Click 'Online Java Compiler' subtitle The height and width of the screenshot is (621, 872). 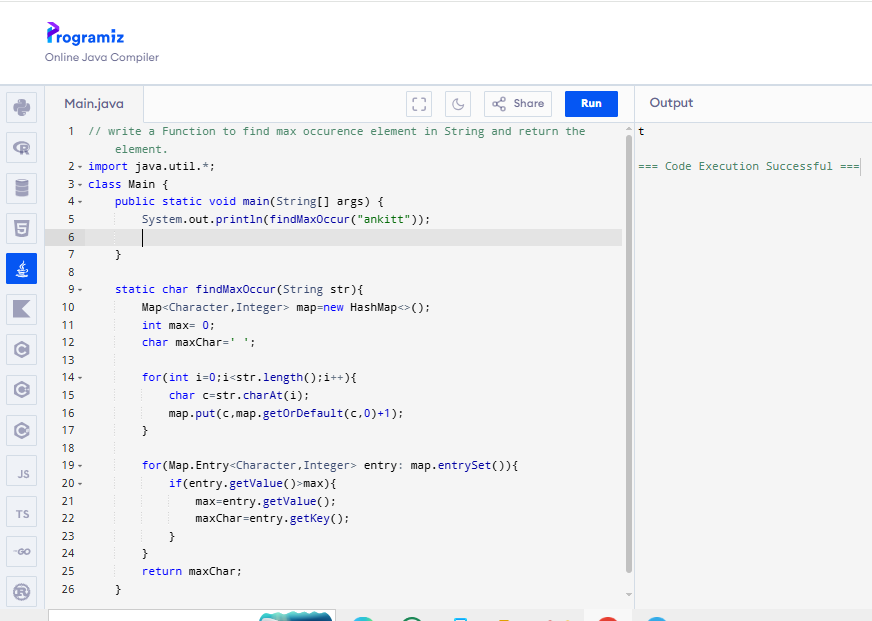tap(102, 57)
